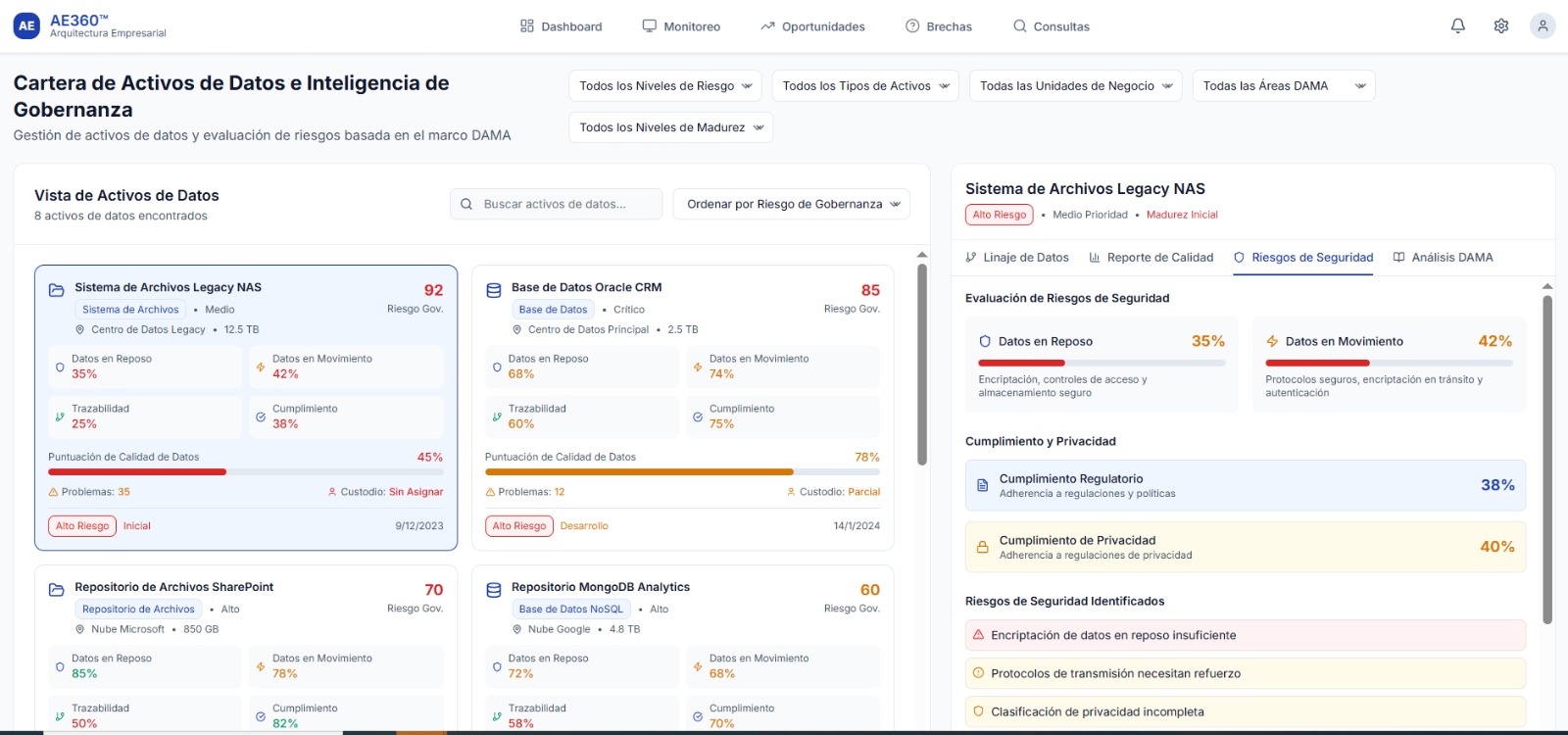This screenshot has height=735, width=1568.
Task: Click folder icon on Legacy NAS card
Action: [x=57, y=290]
